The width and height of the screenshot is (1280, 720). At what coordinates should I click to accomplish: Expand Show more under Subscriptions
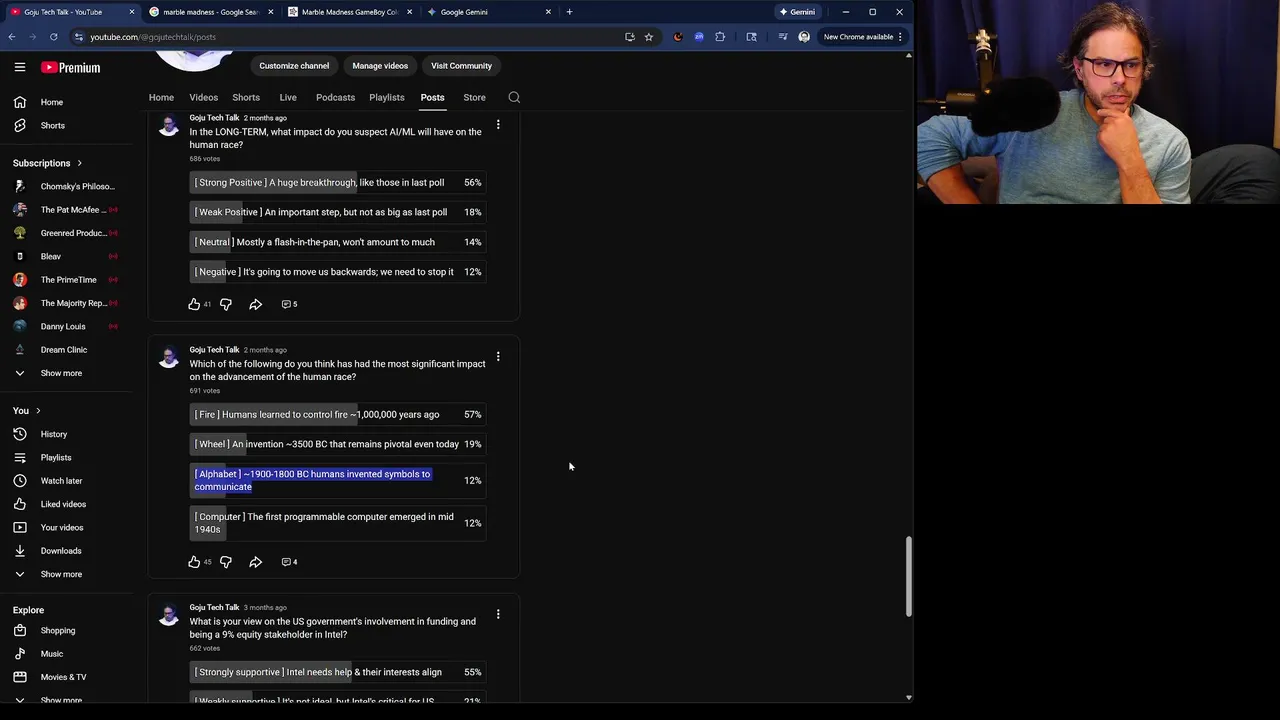click(61, 373)
